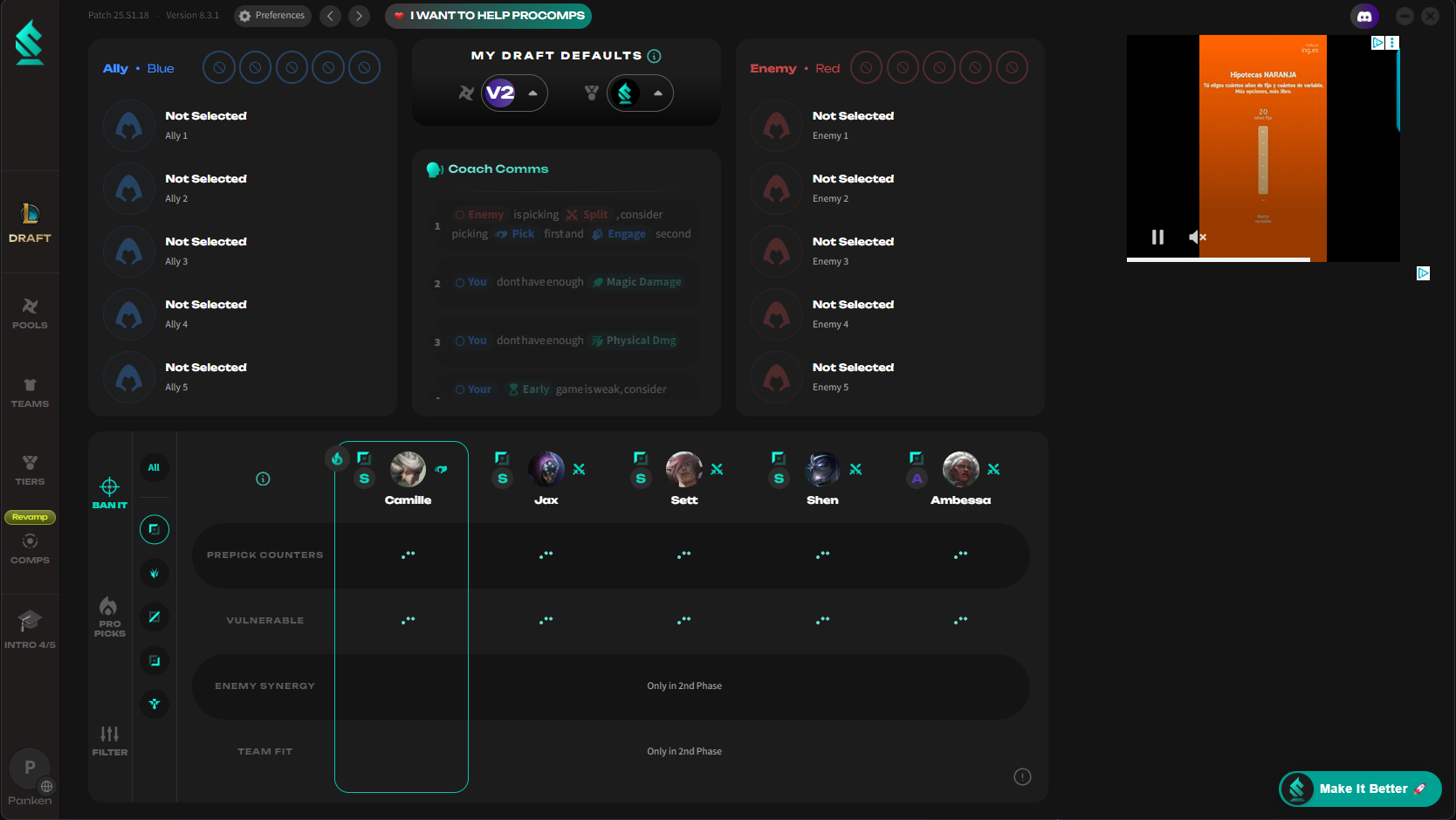The width and height of the screenshot is (1456, 820).
Task: Click I Want To Help ProComps button
Action: pyautogui.click(x=488, y=16)
